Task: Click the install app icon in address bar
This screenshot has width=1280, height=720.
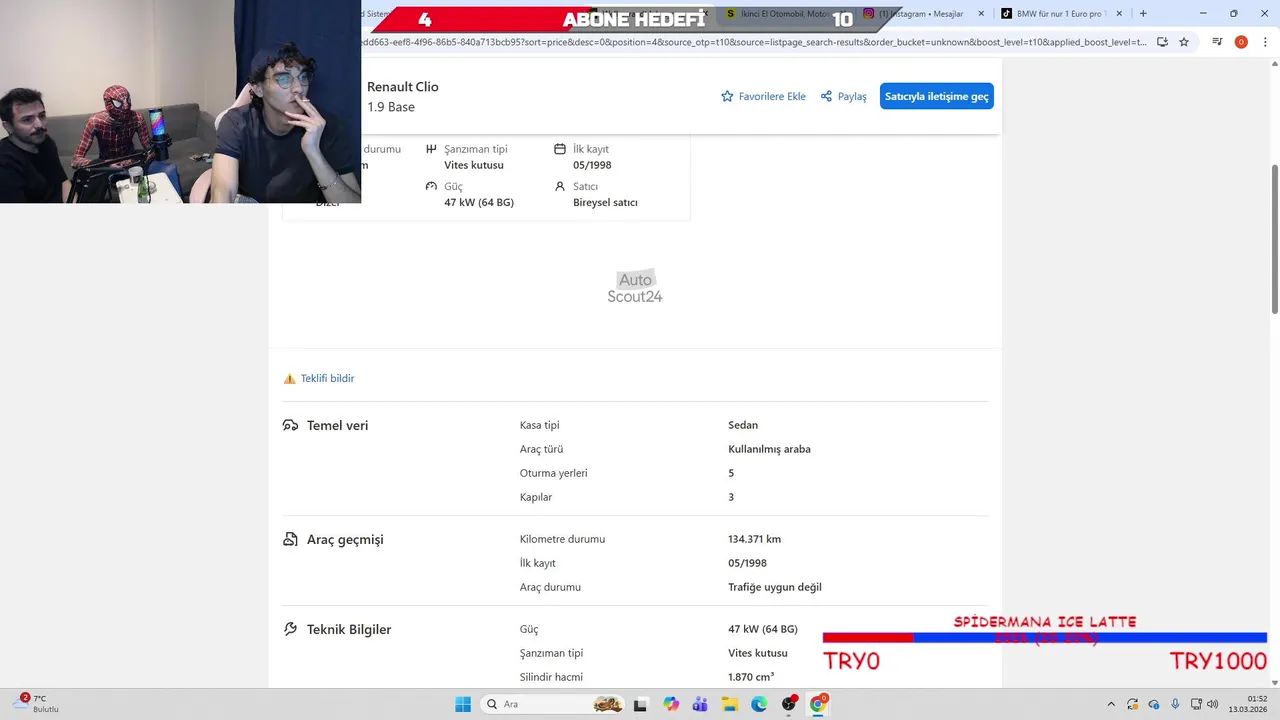Action: point(1162,42)
